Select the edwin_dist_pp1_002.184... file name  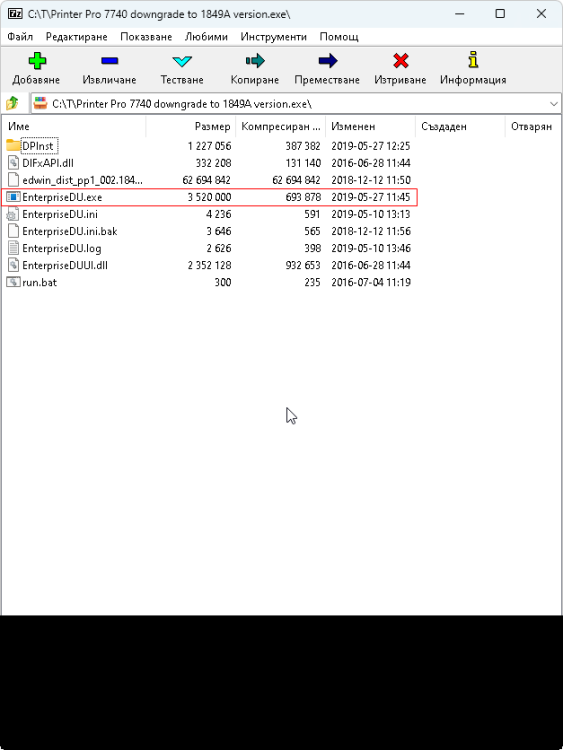[82, 180]
